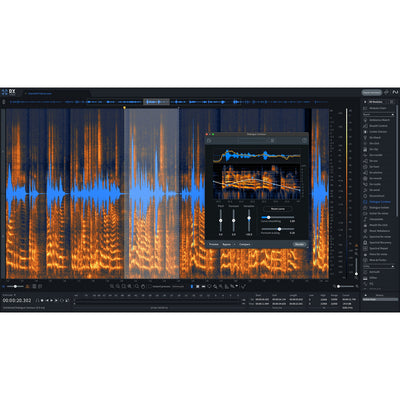Select the grab hand tool
This screenshot has height=400, width=400.
coord(143,286)
